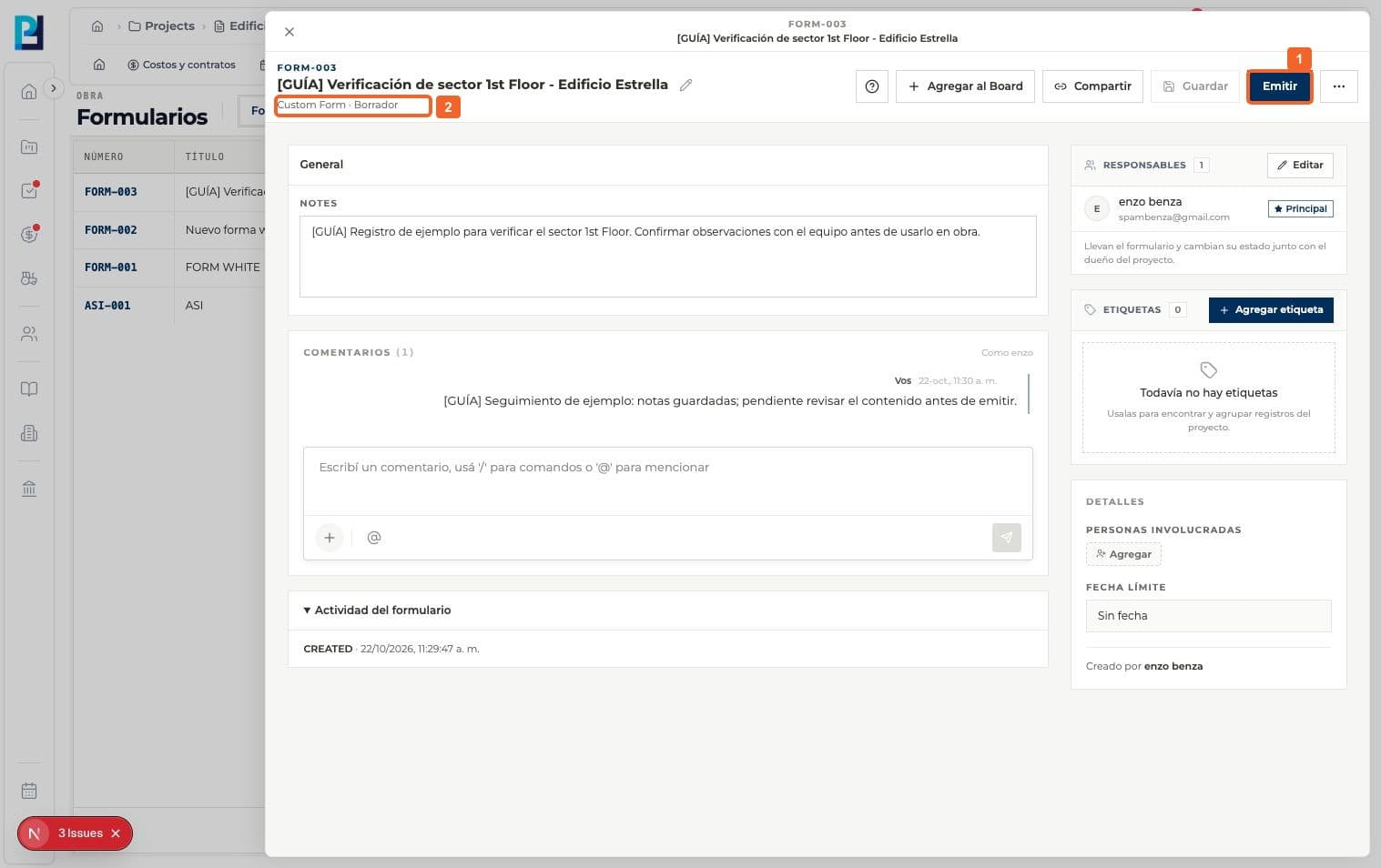Click the Emitir button
The width and height of the screenshot is (1381, 868).
coord(1279,86)
